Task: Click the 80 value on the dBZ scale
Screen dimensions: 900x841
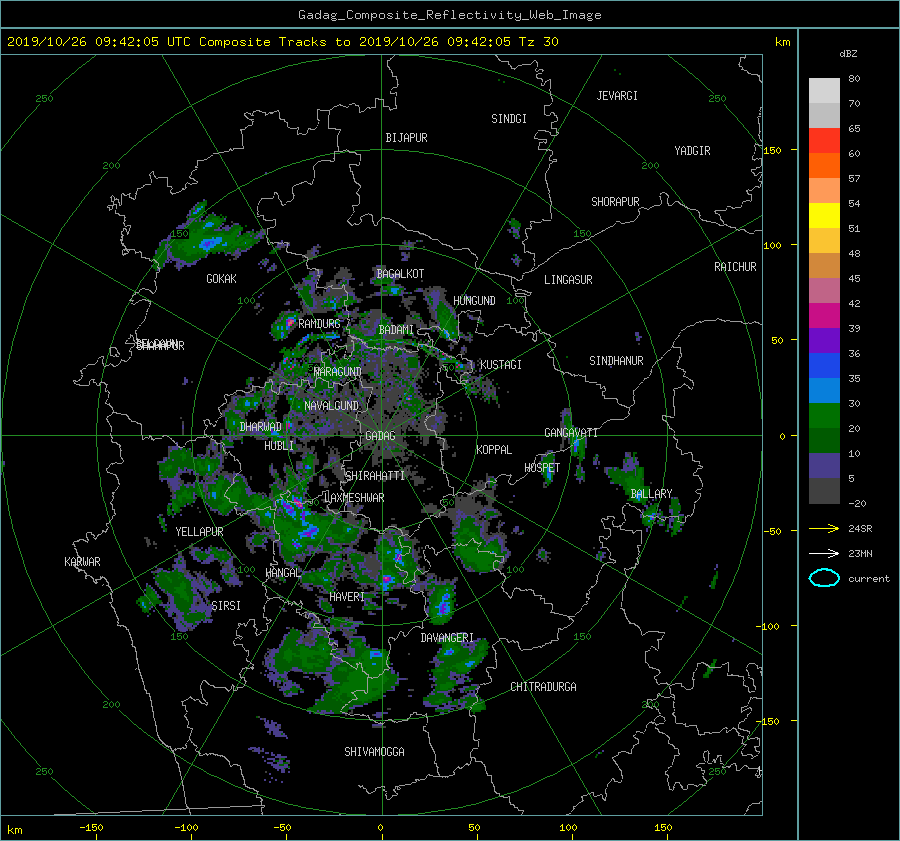Action: click(x=854, y=79)
